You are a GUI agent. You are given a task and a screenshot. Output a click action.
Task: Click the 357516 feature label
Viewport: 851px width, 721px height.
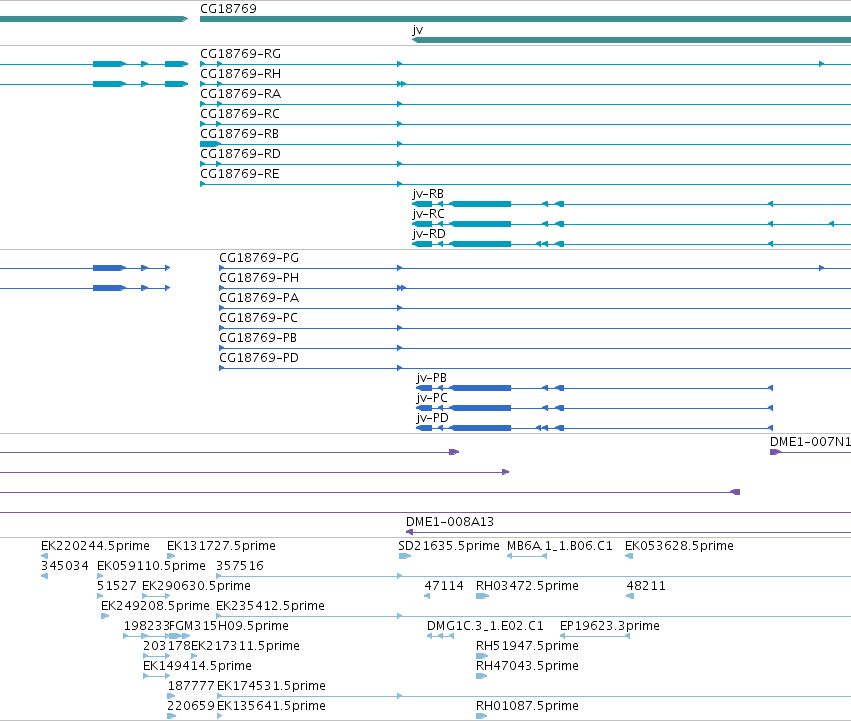240,566
